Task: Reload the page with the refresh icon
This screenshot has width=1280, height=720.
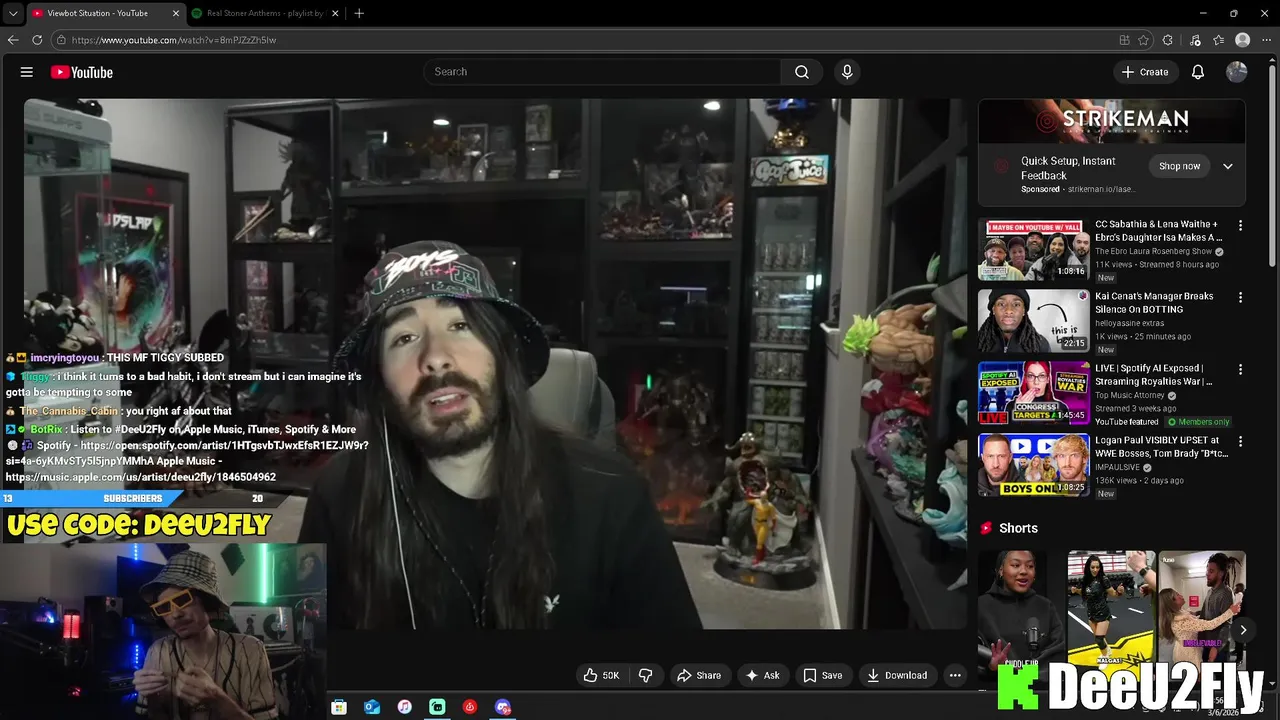Action: click(37, 40)
